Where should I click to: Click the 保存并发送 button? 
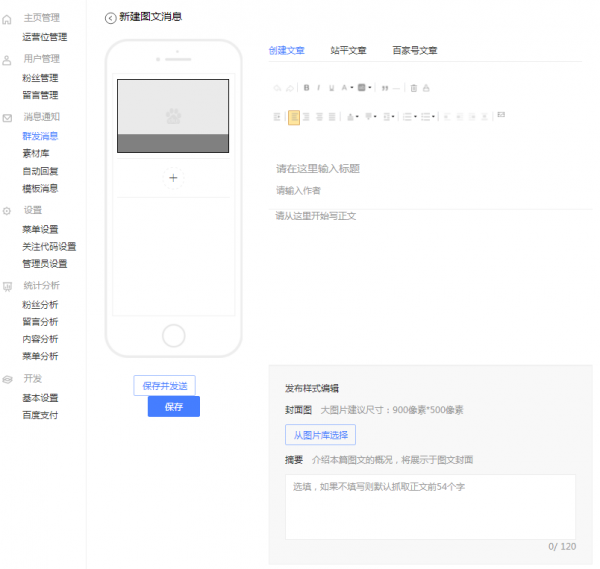(164, 386)
